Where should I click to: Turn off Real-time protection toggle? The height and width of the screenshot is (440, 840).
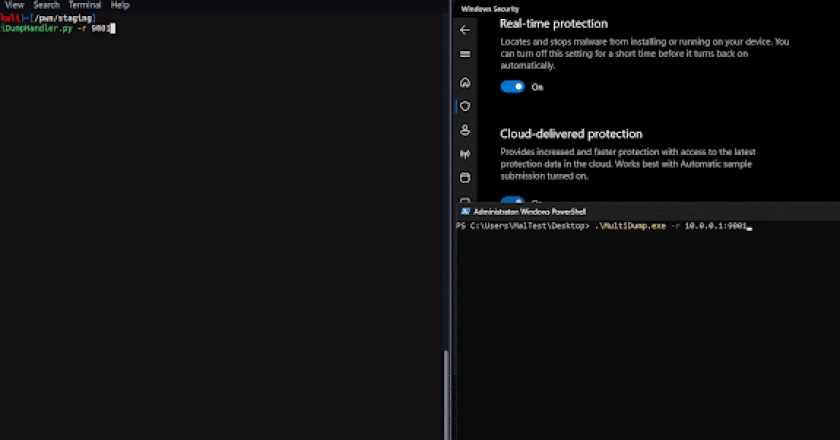point(513,87)
